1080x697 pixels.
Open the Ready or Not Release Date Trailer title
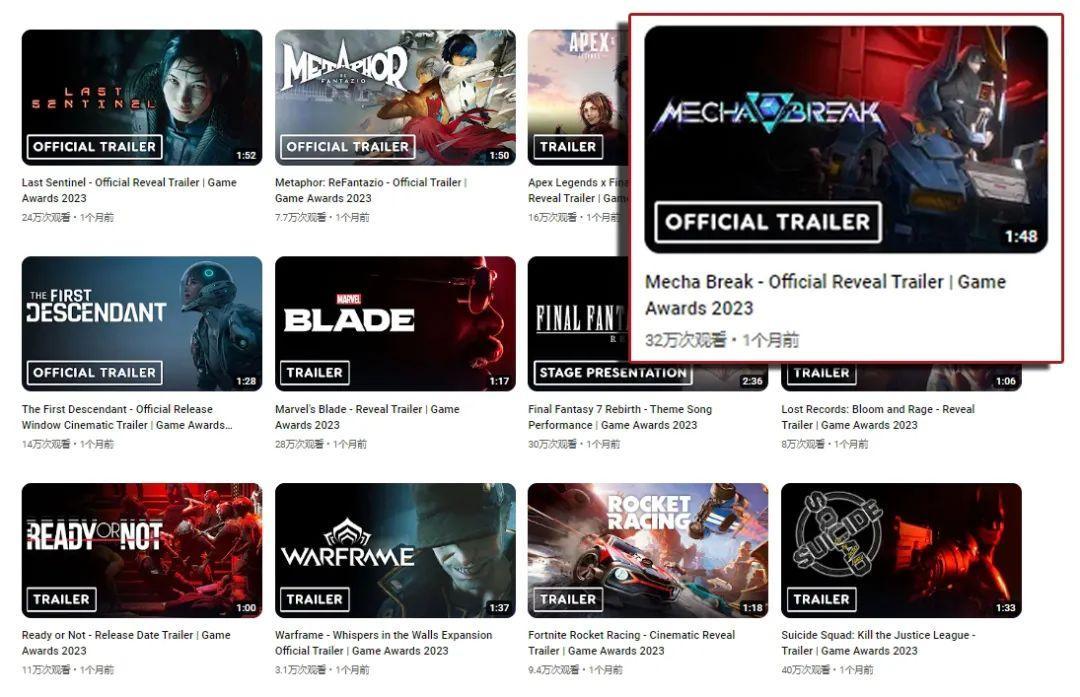(x=126, y=643)
